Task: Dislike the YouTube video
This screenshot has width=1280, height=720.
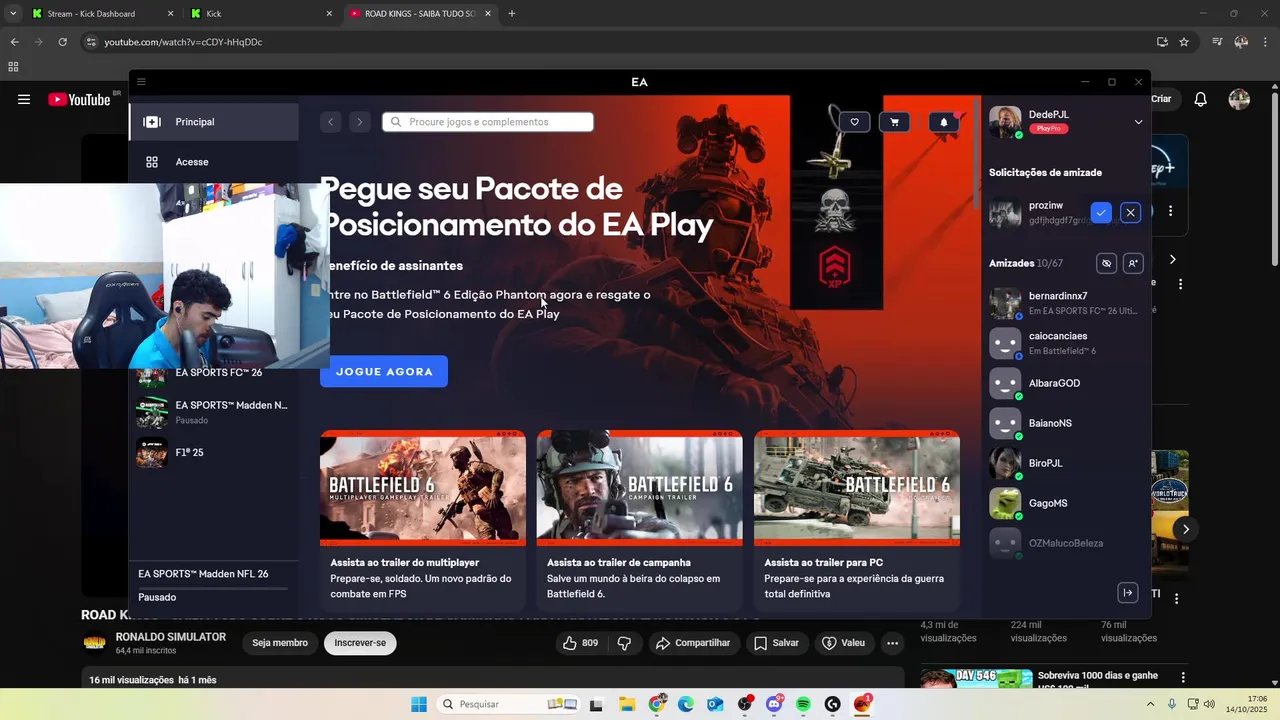Action: [x=624, y=643]
